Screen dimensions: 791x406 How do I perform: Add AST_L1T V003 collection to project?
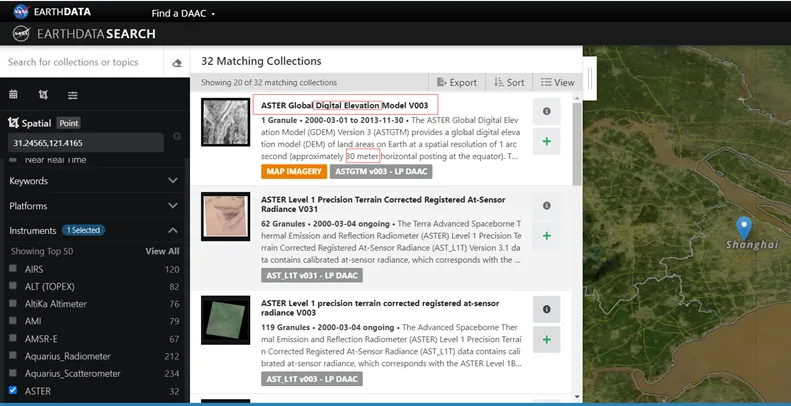[546, 339]
